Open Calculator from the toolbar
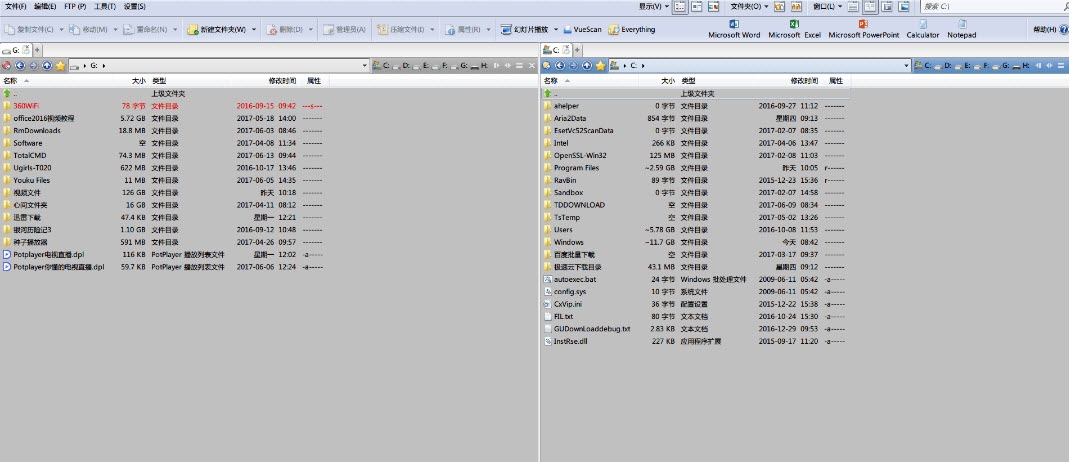 [x=922, y=29]
